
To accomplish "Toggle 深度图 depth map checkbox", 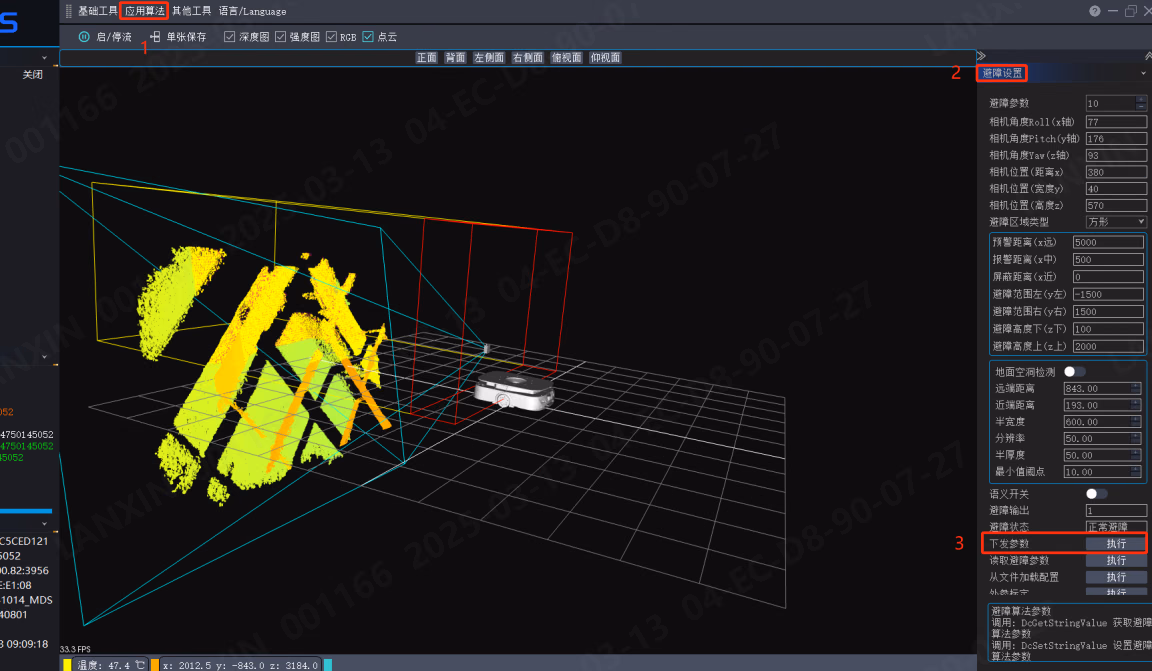I will tap(229, 37).
